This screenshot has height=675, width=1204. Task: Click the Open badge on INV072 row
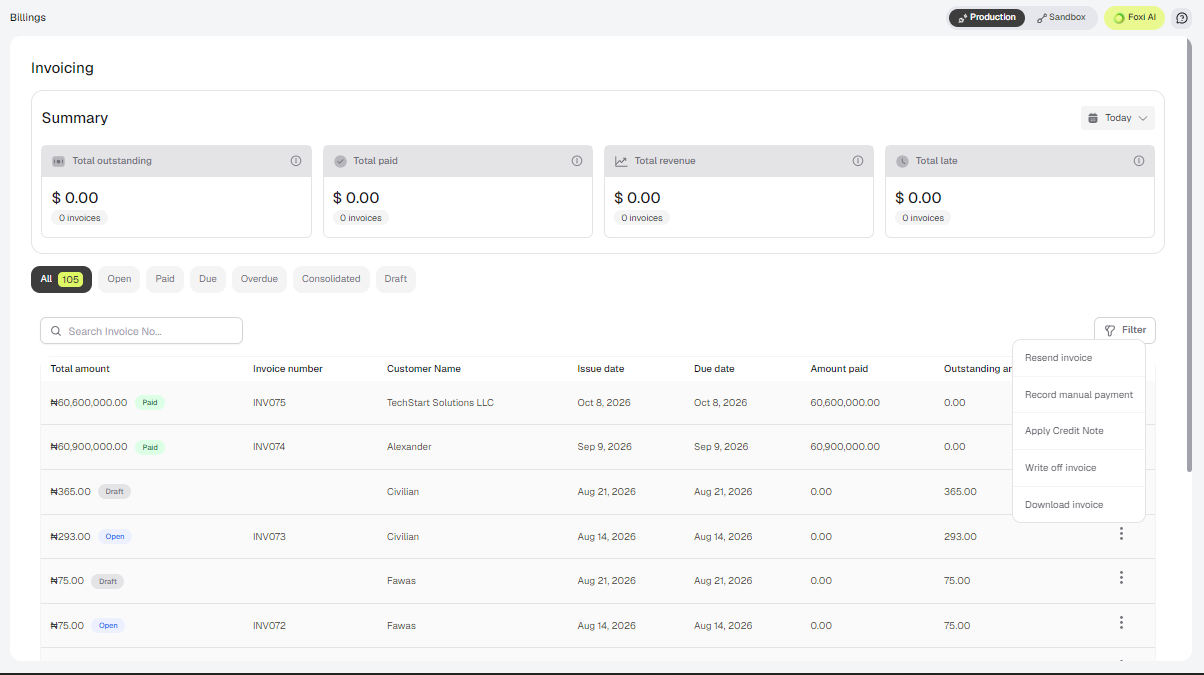[108, 625]
